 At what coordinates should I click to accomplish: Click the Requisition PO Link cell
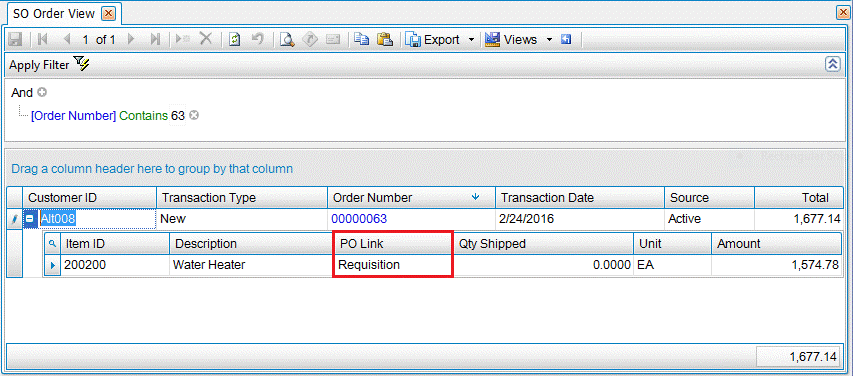[393, 265]
